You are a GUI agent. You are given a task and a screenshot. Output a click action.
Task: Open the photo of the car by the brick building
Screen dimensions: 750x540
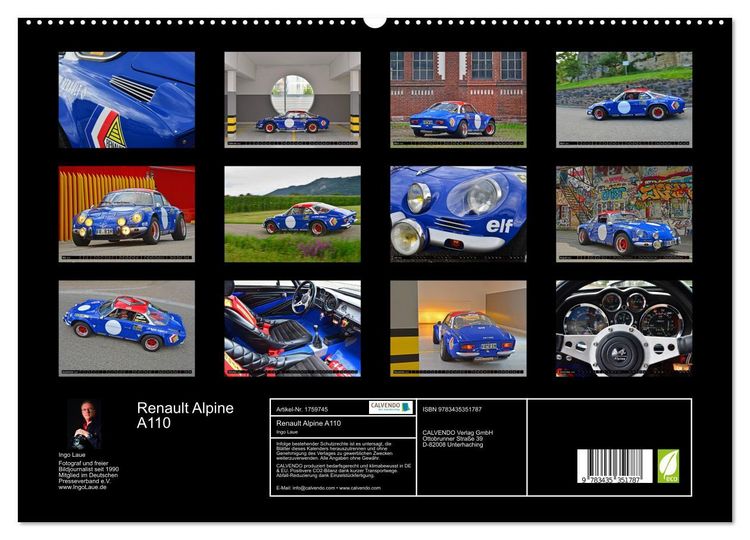[458, 99]
